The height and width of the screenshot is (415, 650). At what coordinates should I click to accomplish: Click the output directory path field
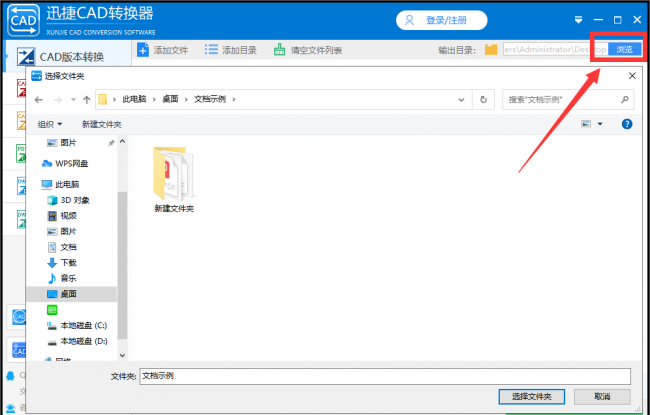pyautogui.click(x=555, y=49)
